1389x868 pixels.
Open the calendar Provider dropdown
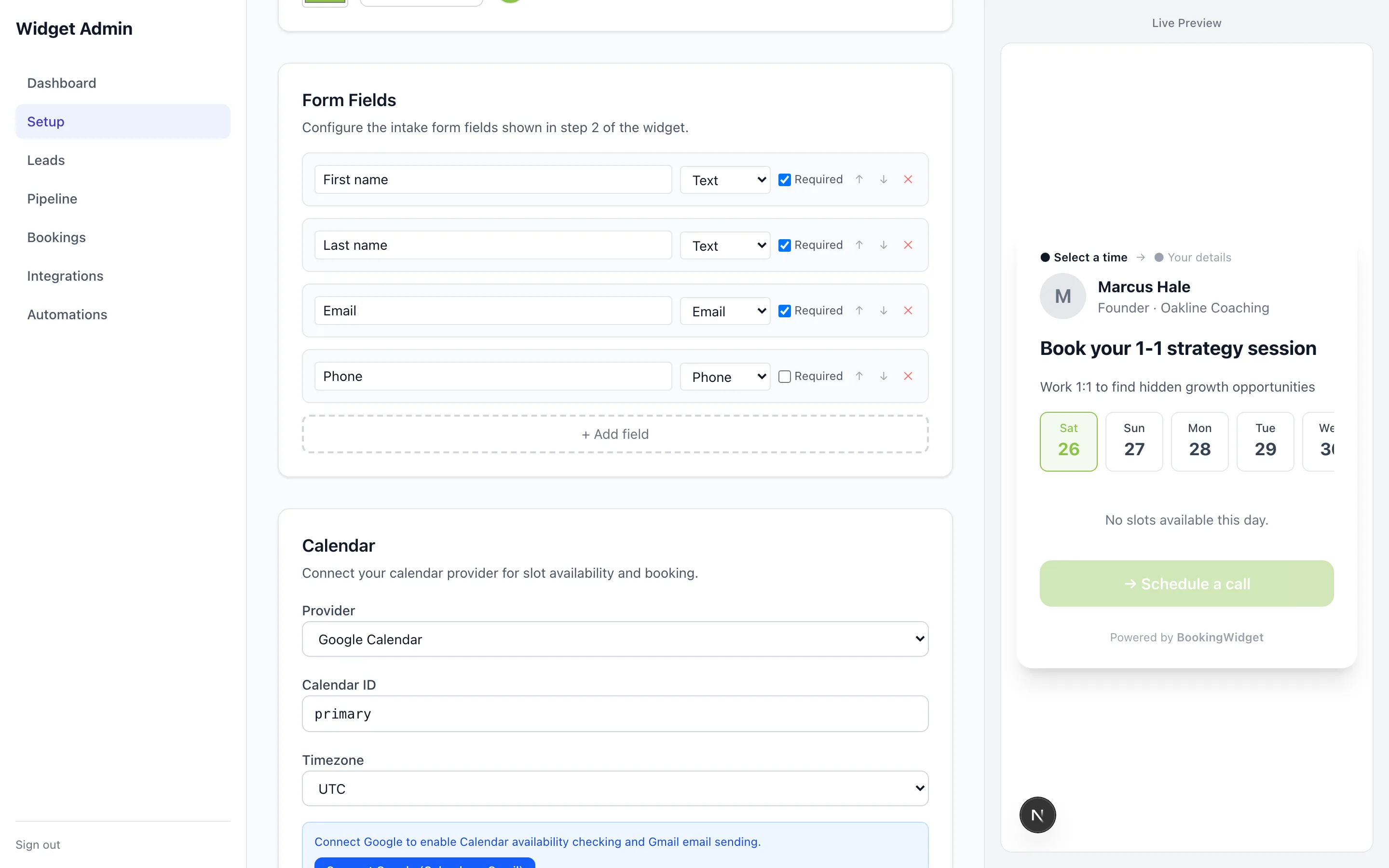click(x=615, y=639)
